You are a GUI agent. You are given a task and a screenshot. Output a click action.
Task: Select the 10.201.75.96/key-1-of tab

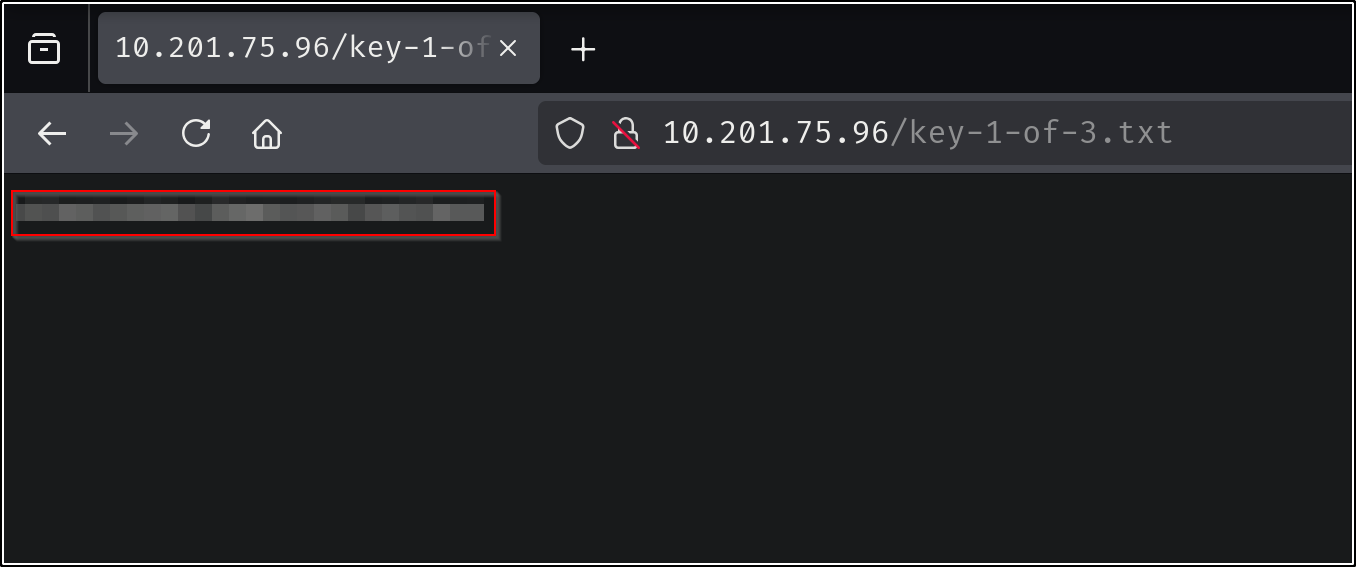point(300,48)
